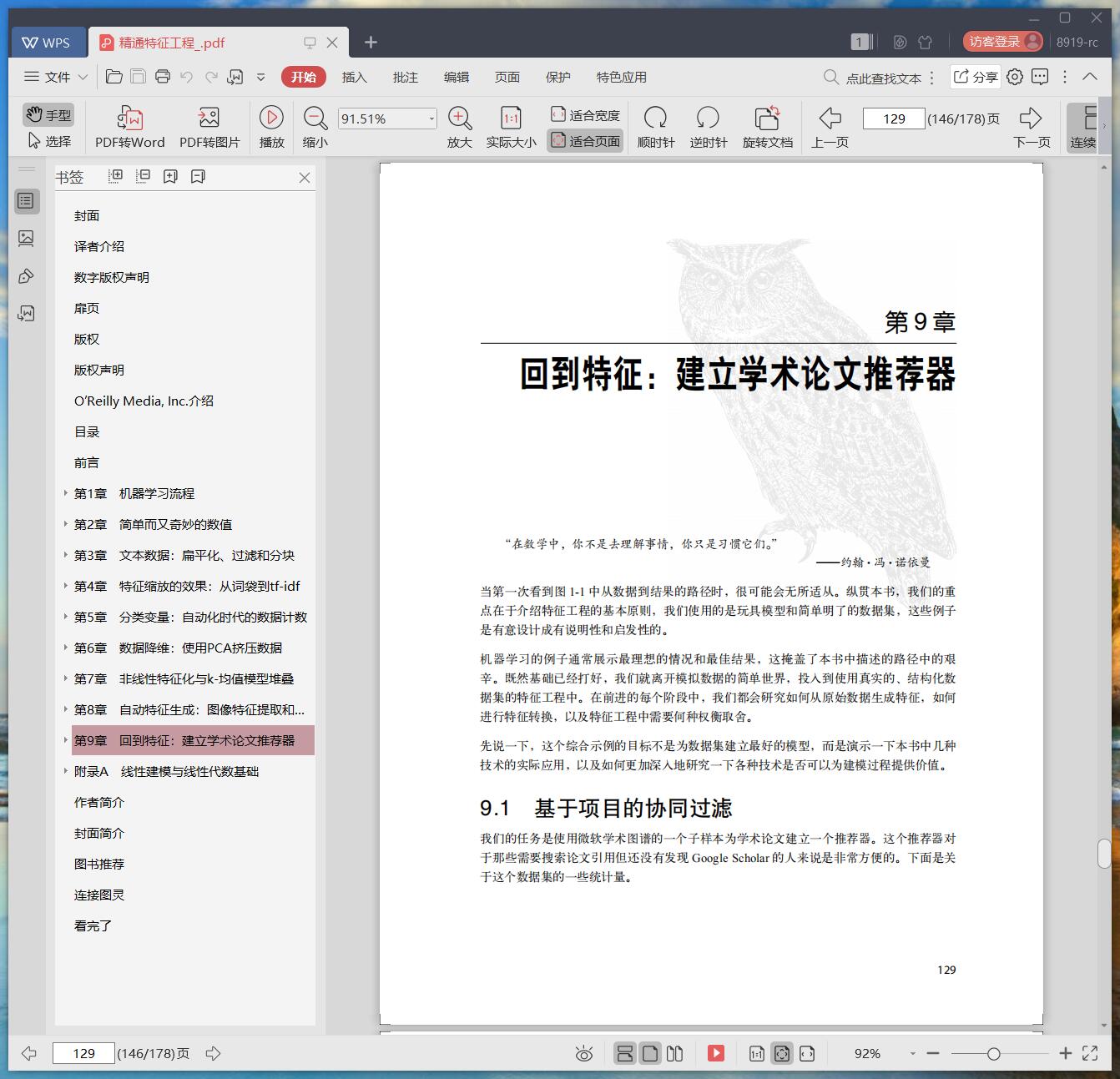Click the page number field showing 129 in toolbar

(894, 118)
